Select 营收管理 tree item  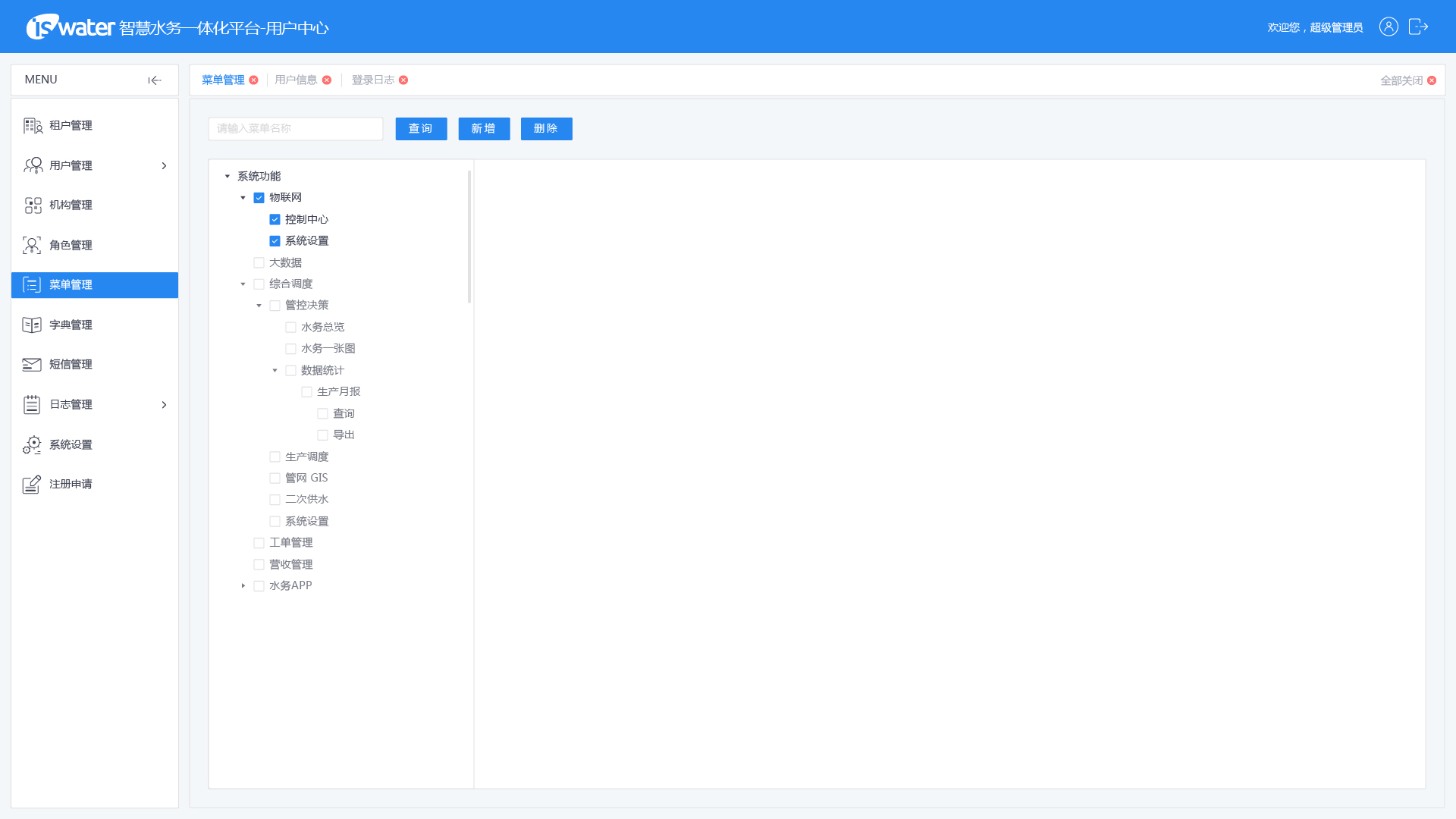290,564
